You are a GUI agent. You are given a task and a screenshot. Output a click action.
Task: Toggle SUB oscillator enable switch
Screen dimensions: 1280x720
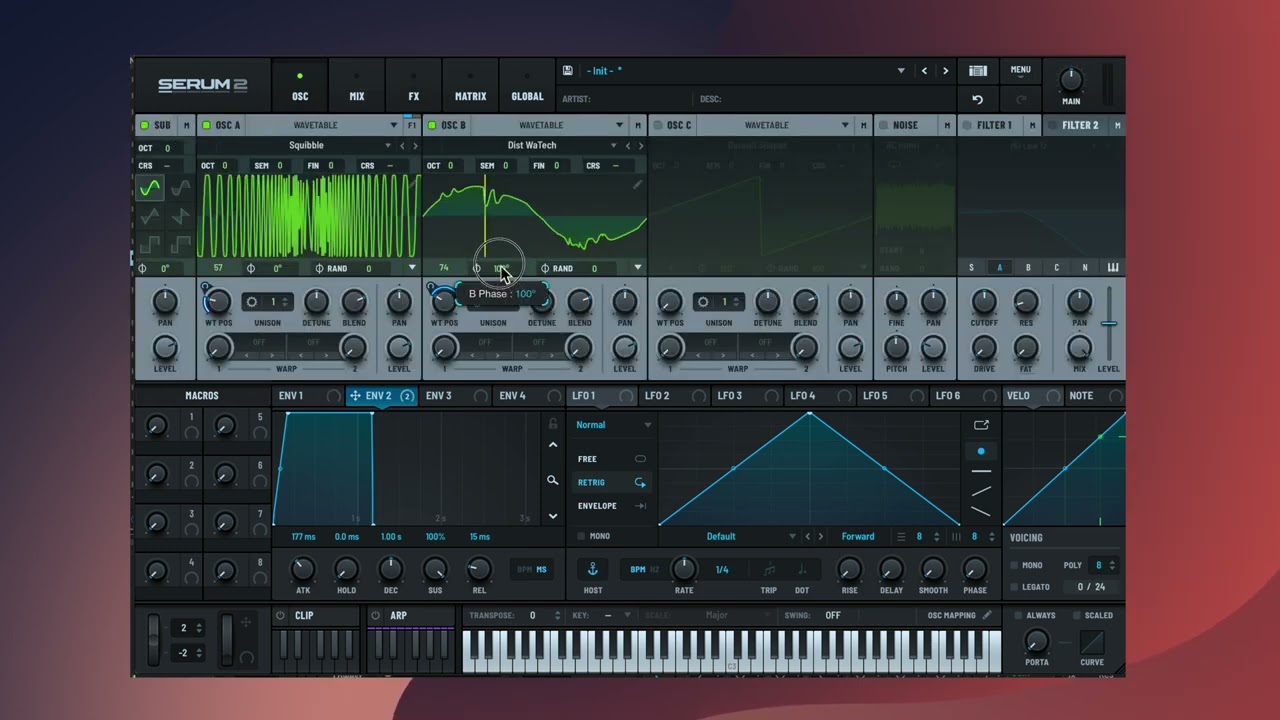(x=144, y=125)
